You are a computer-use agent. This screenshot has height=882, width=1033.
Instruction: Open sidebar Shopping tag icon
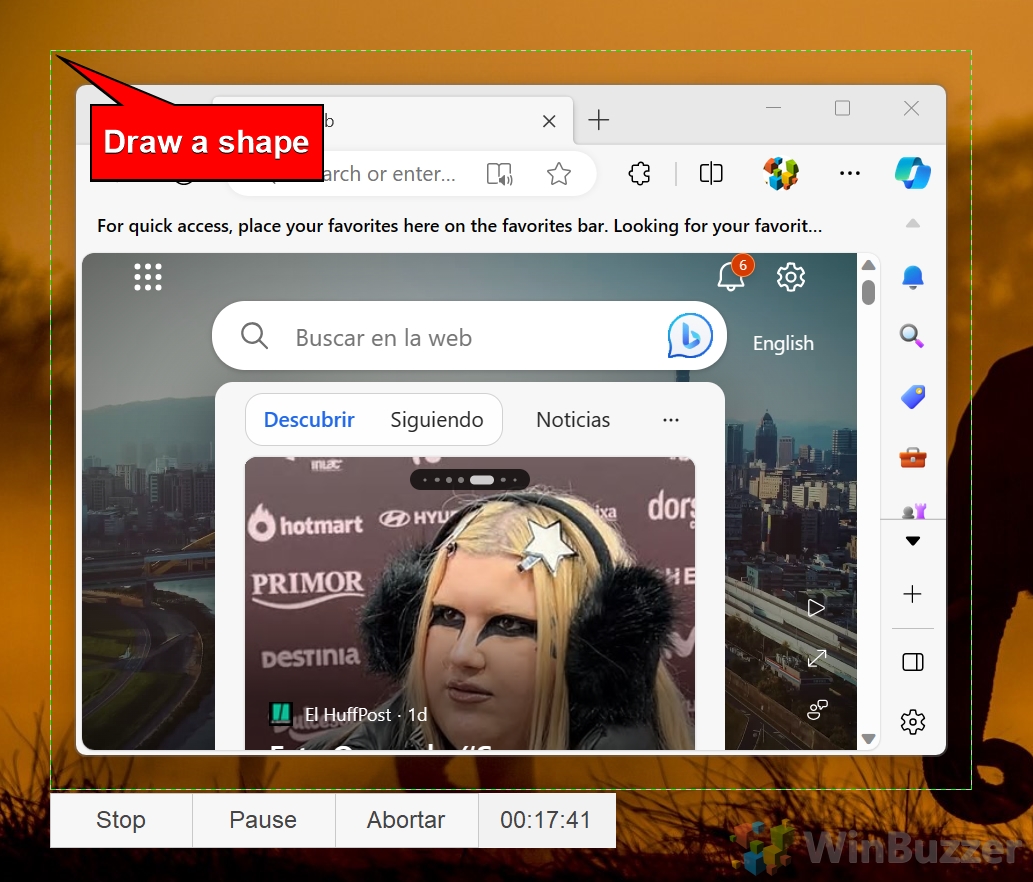pyautogui.click(x=912, y=397)
